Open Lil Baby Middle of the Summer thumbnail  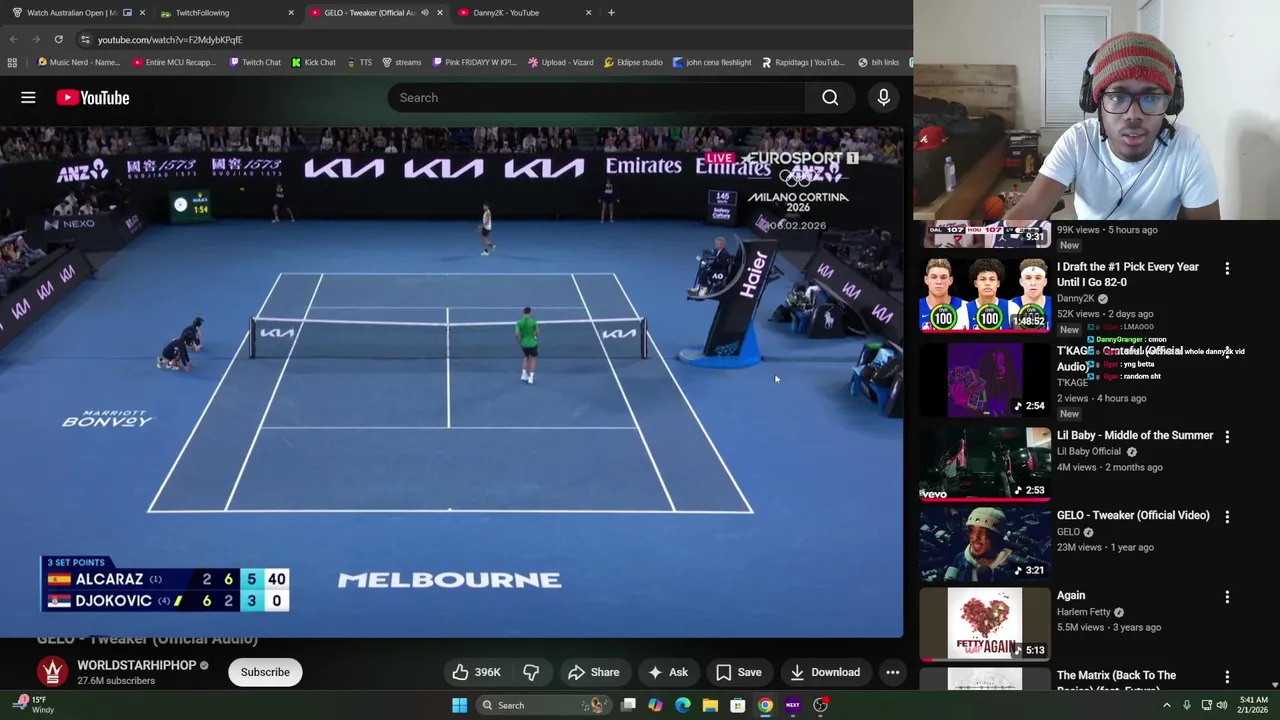[x=985, y=463]
